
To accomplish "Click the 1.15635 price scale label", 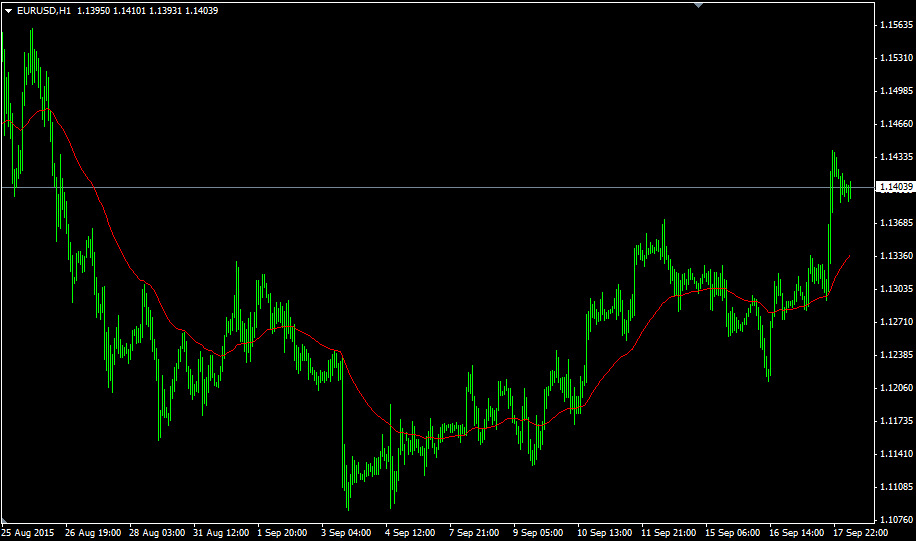I will tap(896, 25).
